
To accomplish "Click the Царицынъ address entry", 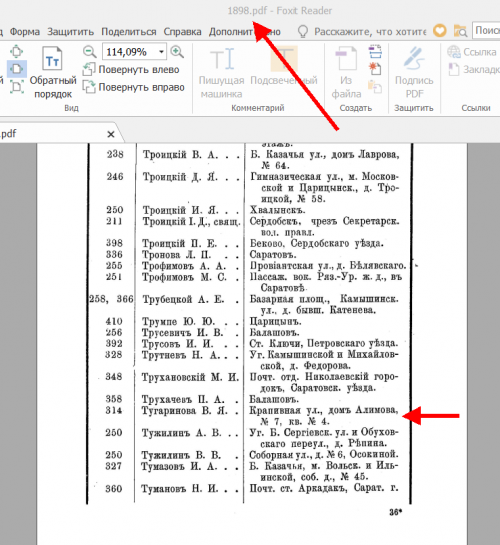I will click(x=276, y=321).
